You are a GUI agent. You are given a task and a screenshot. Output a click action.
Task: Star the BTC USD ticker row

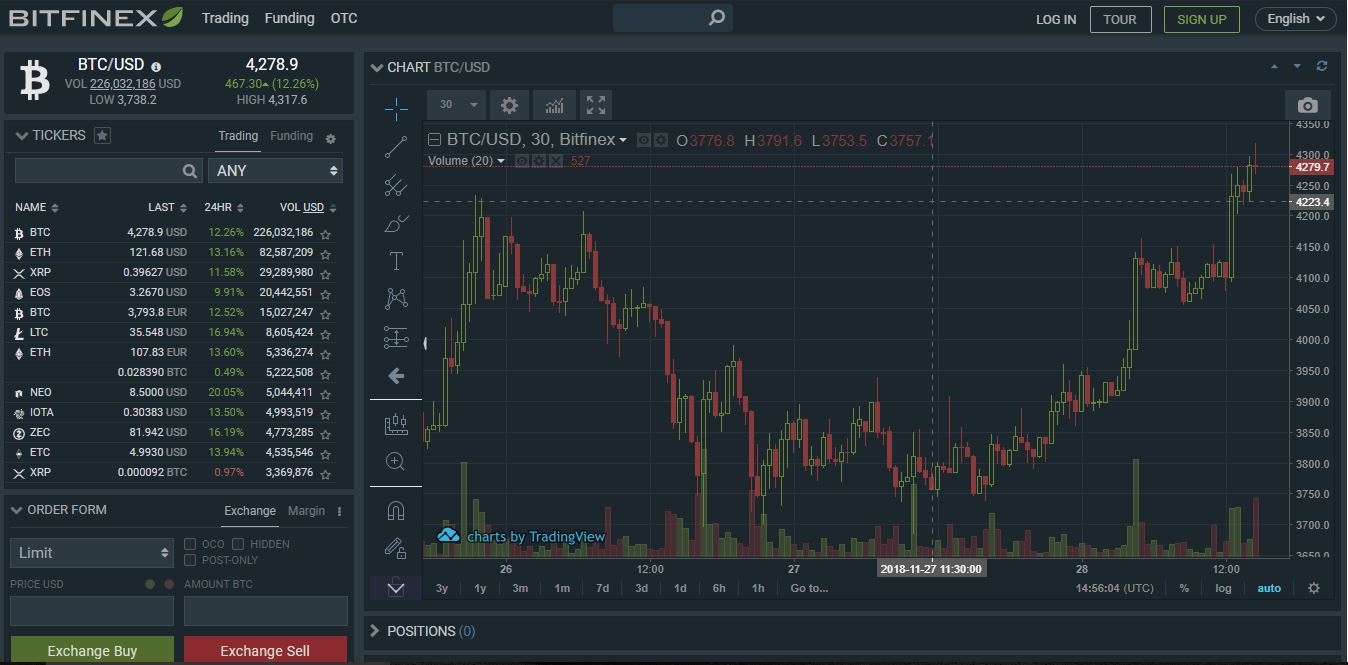325,234
